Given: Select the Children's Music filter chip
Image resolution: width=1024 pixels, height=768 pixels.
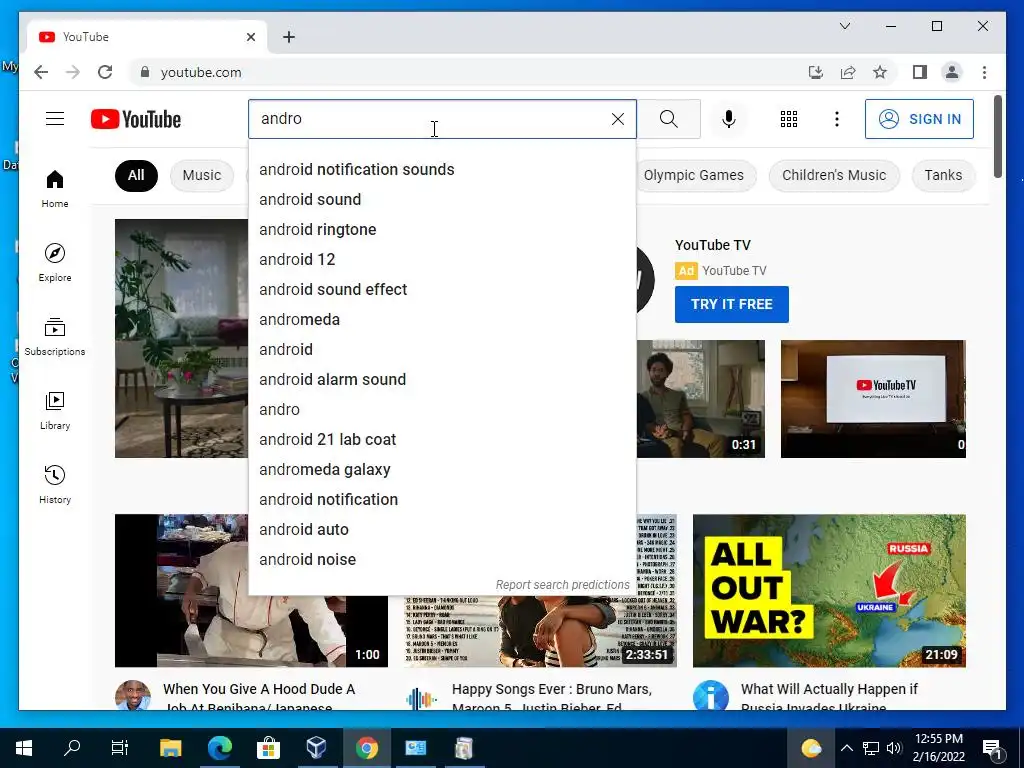Looking at the screenshot, I should click(834, 175).
